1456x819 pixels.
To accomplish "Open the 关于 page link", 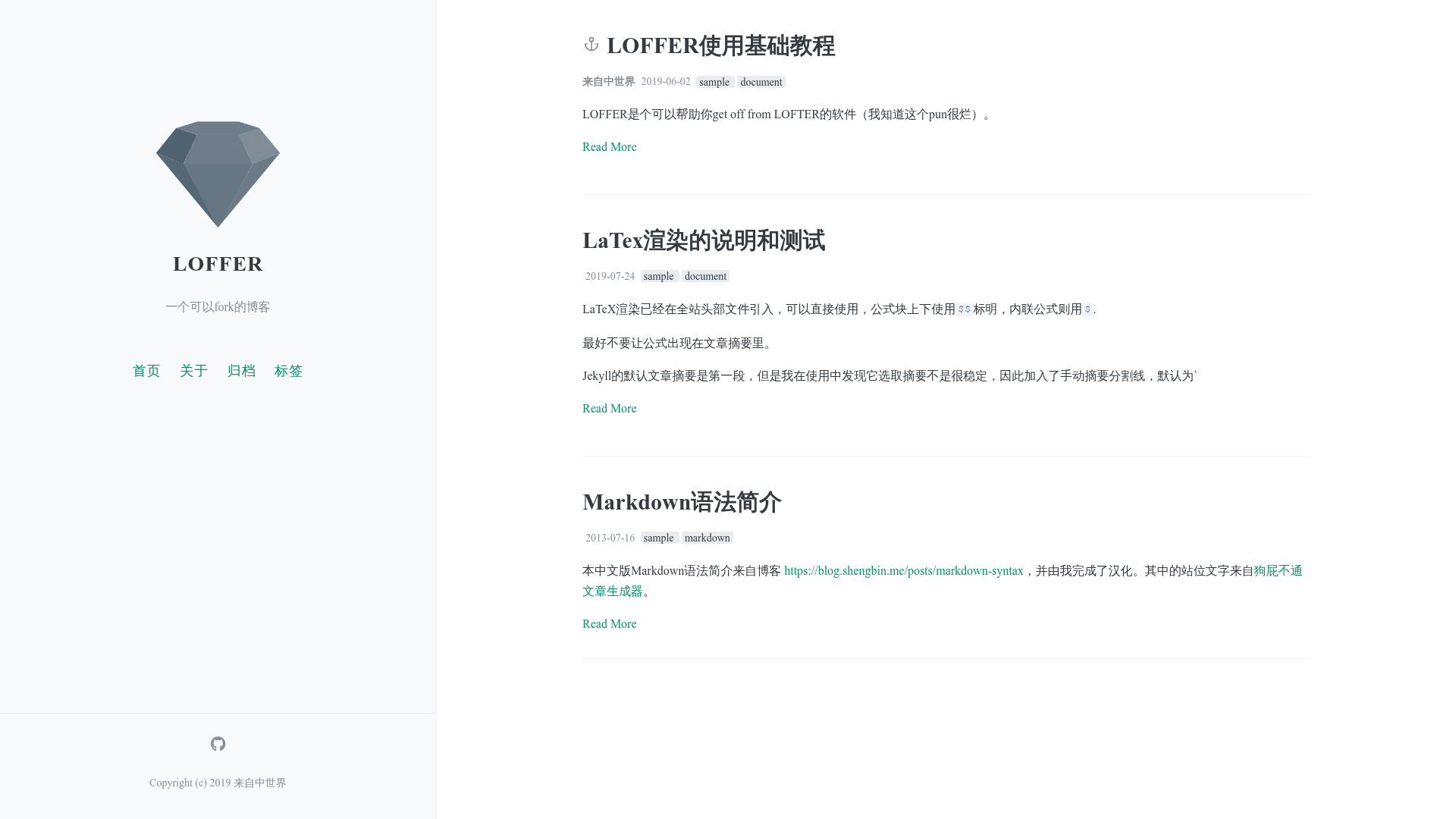I will 193,371.
